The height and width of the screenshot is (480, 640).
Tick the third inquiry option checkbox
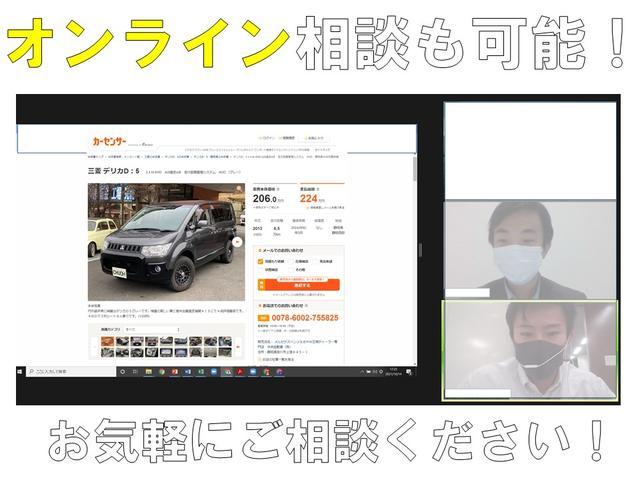click(315, 260)
